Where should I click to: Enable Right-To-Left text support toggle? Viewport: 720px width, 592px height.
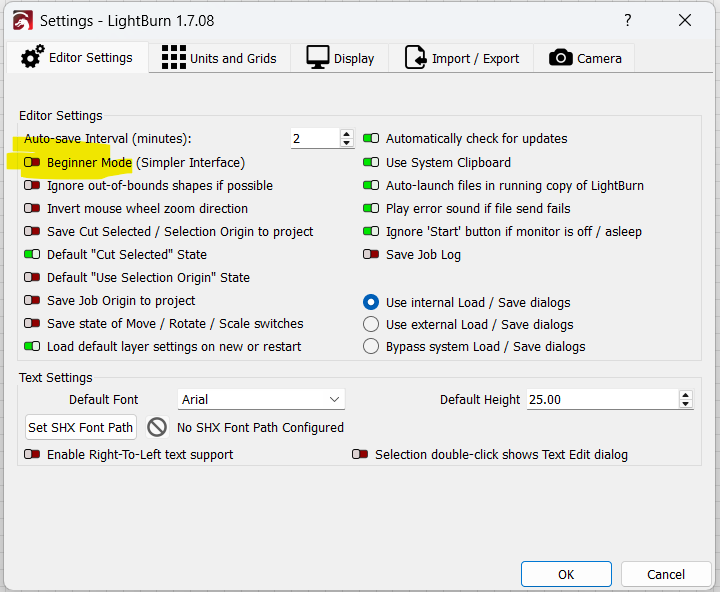click(x=32, y=454)
